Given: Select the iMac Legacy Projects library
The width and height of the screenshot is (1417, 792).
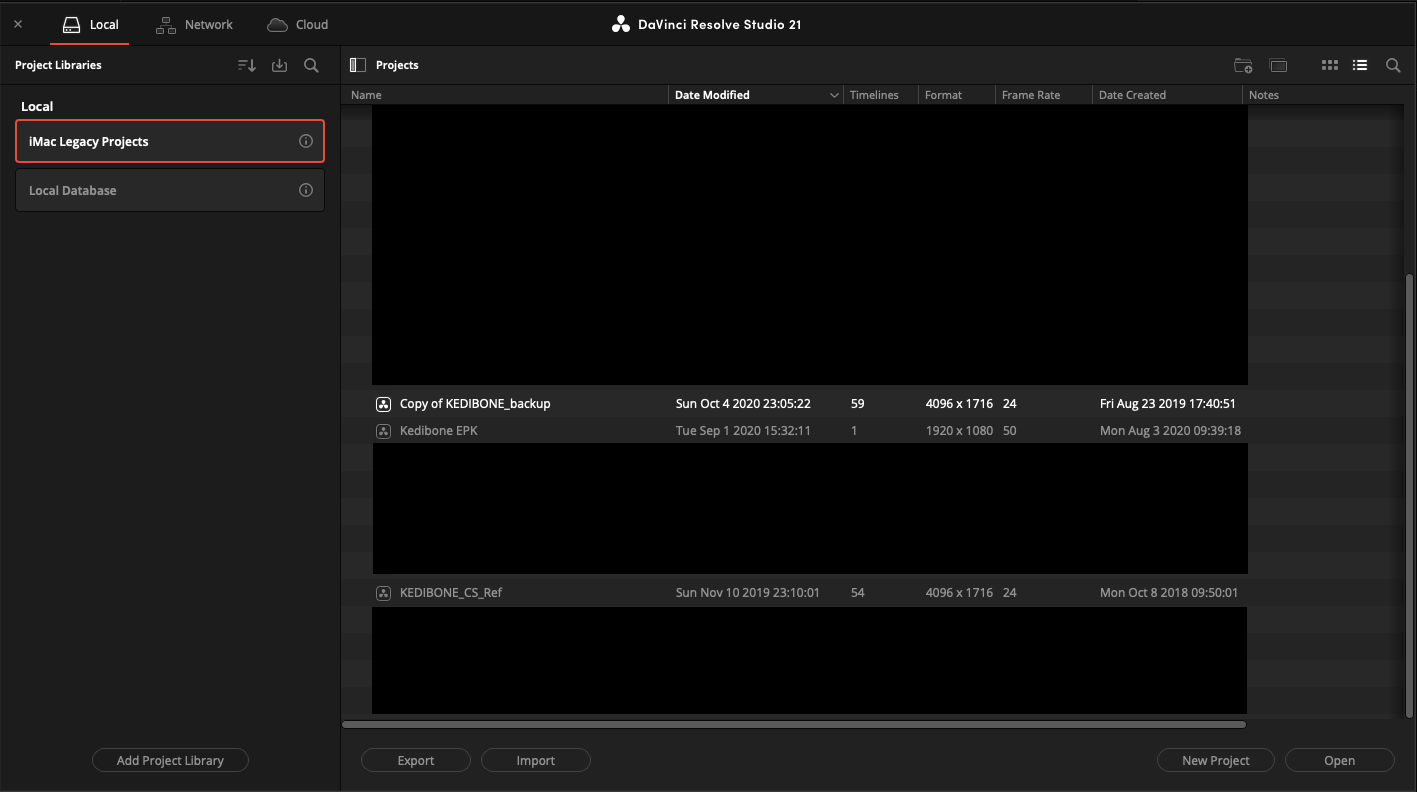Looking at the screenshot, I should [170, 141].
